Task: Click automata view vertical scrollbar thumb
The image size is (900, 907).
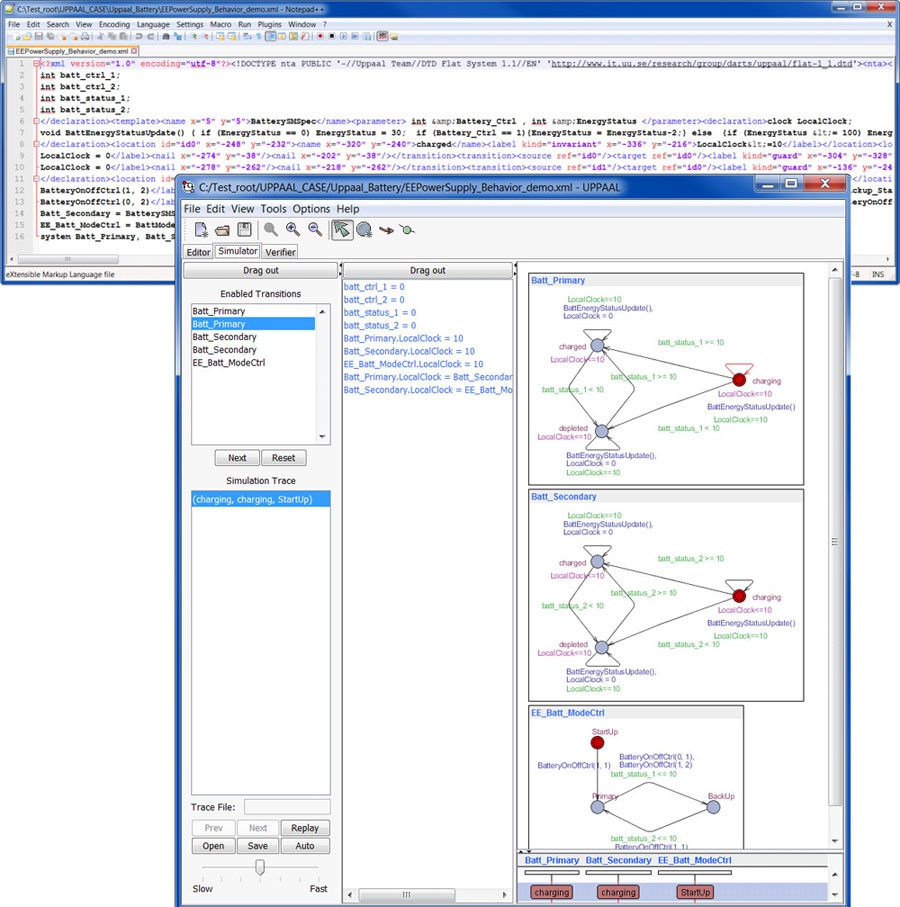Action: 835,541
